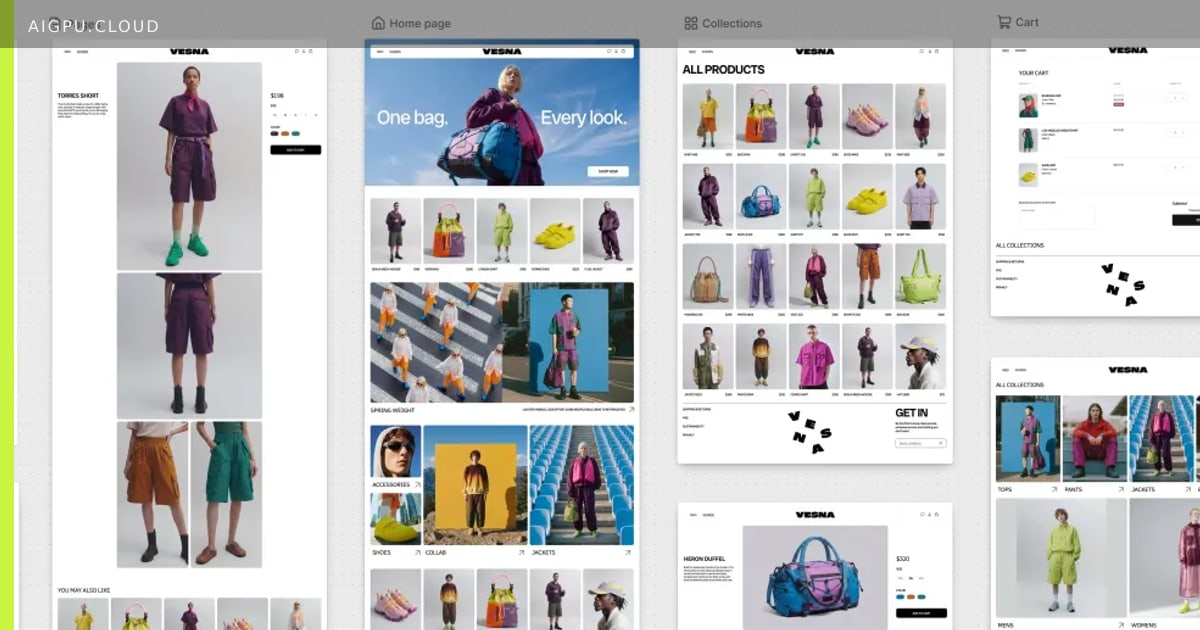Open lavender shirt product in All Products grid
Screen dimensions: 1200x630
[920, 197]
